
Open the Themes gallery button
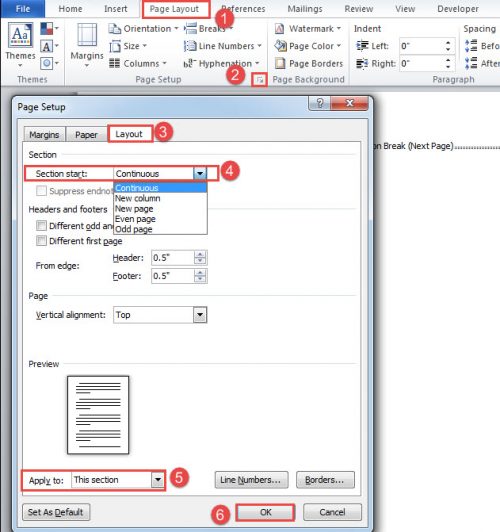20,44
